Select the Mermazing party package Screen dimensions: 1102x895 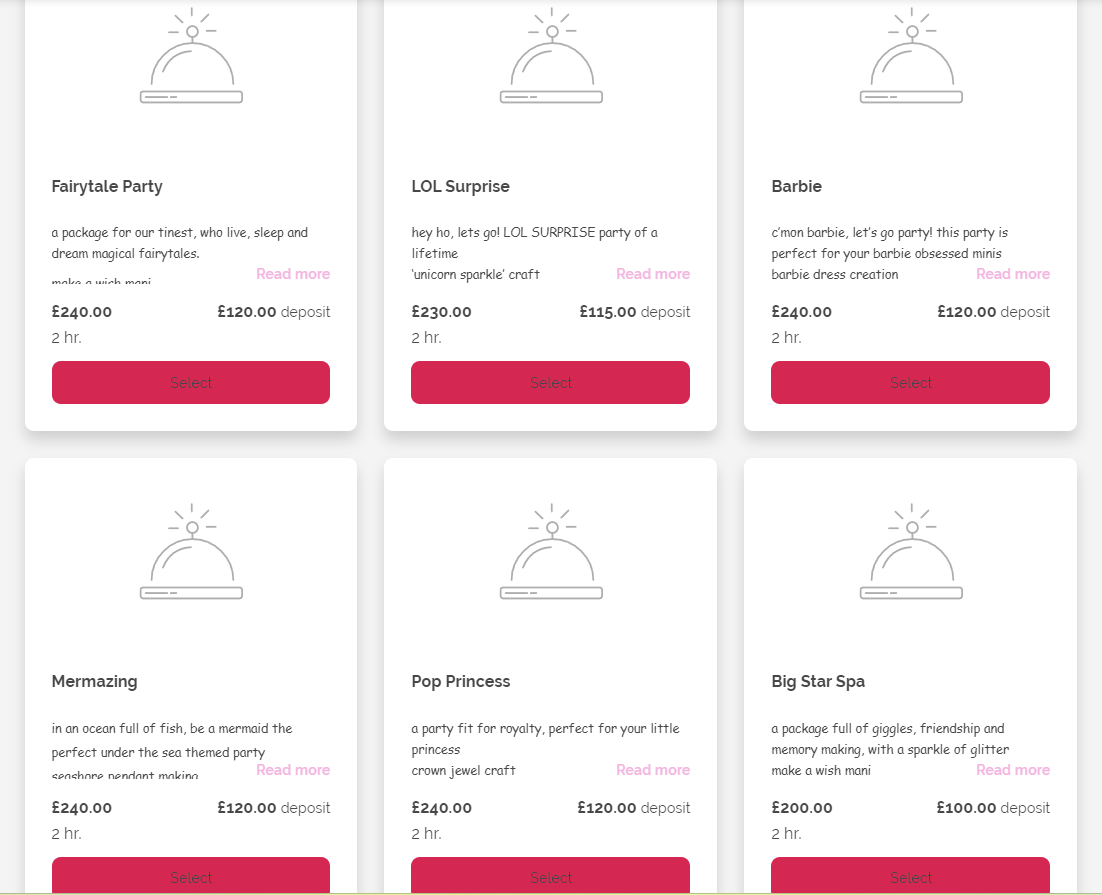(191, 876)
